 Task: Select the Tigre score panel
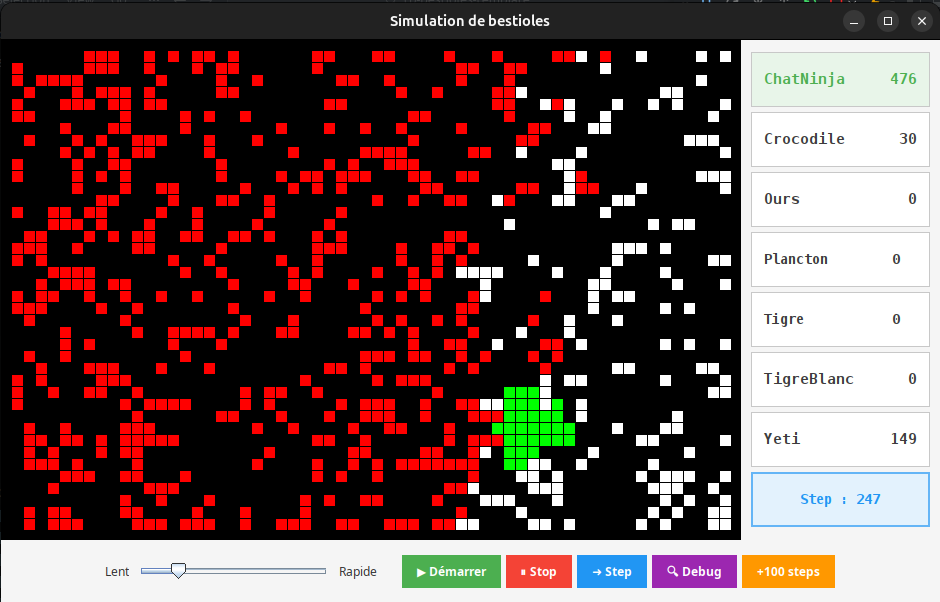click(840, 319)
